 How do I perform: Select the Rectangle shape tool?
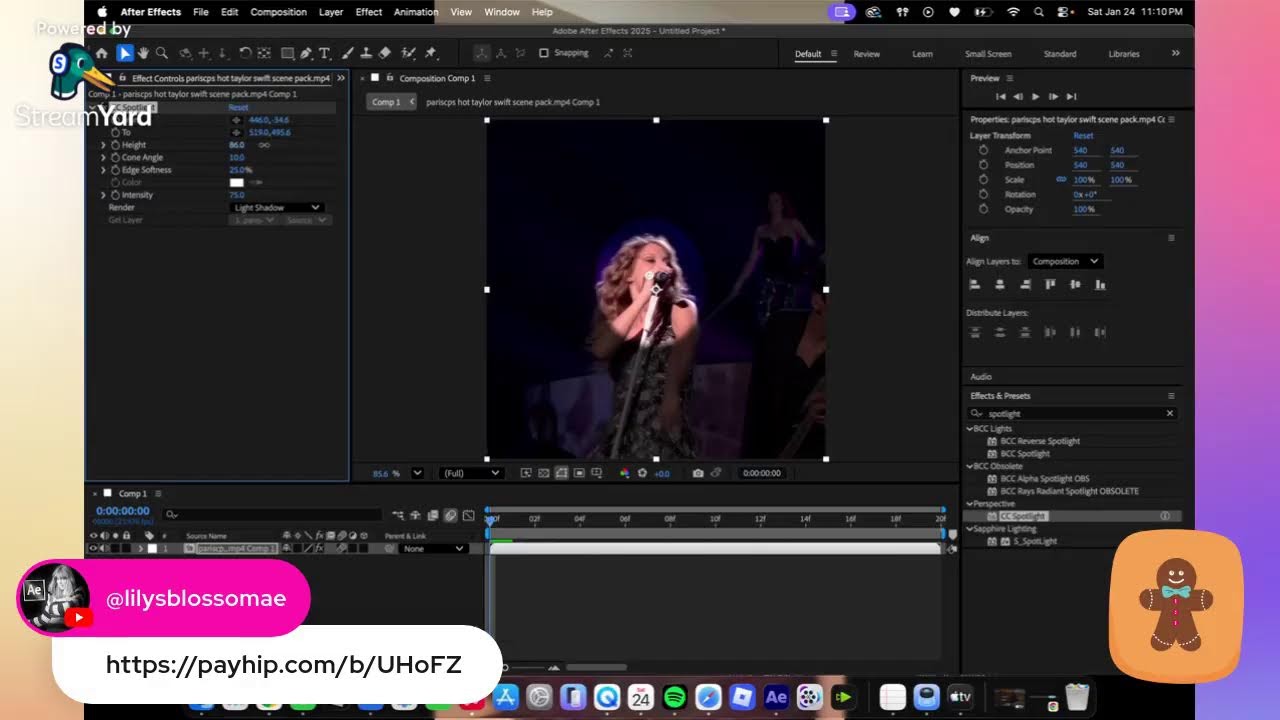click(287, 53)
